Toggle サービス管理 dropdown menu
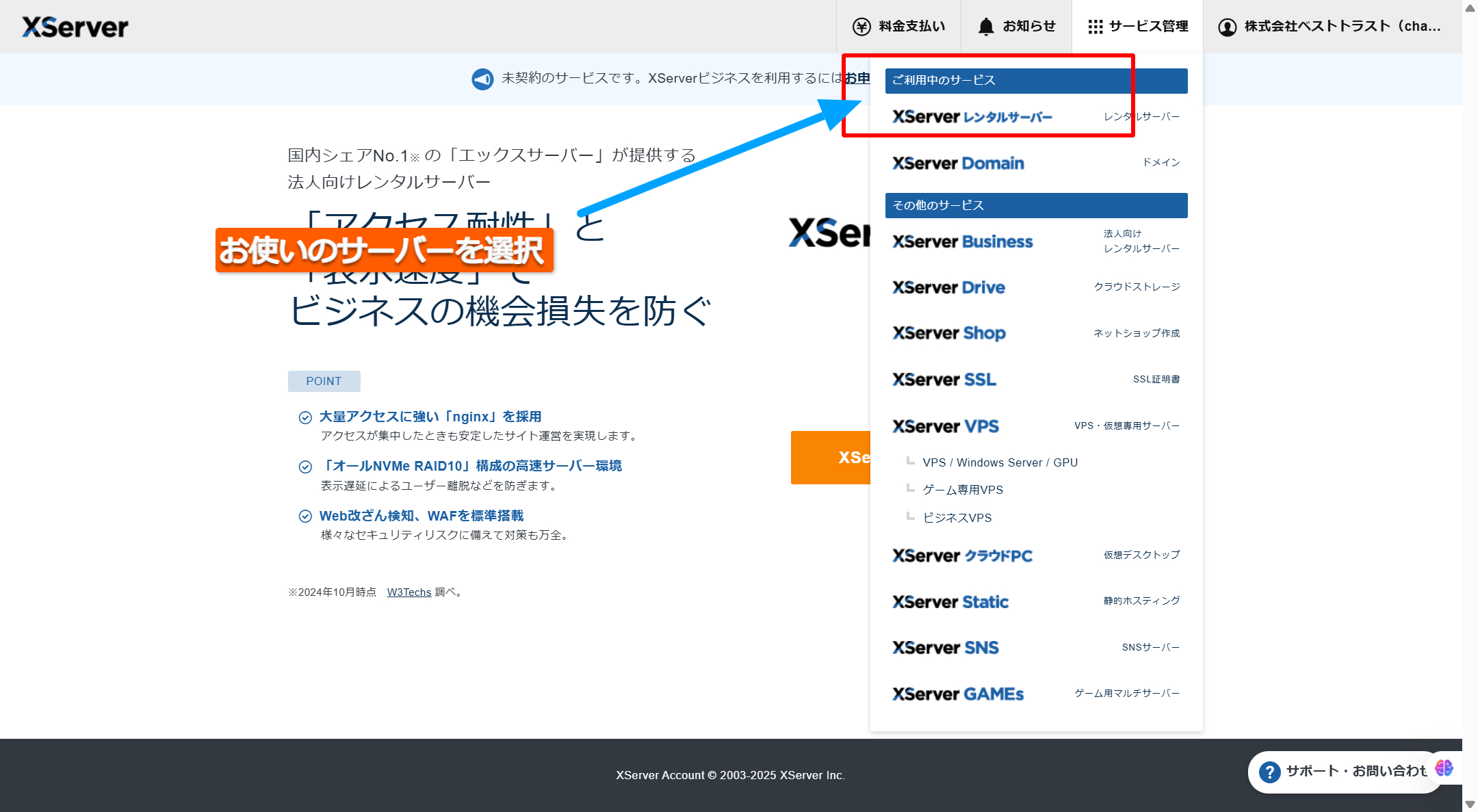 1137,27
